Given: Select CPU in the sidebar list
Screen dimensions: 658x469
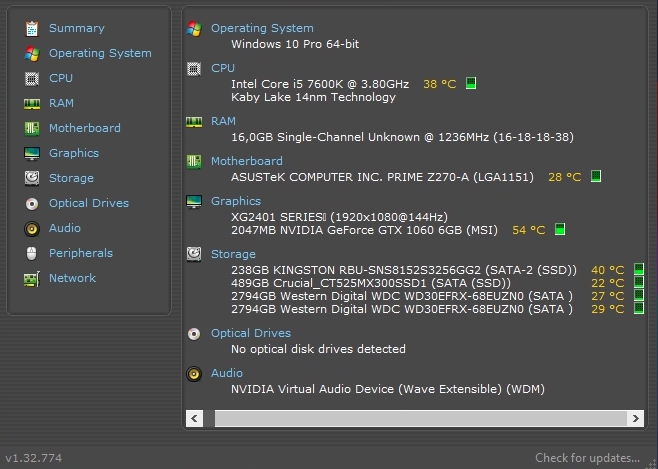Looking at the screenshot, I should [61, 78].
